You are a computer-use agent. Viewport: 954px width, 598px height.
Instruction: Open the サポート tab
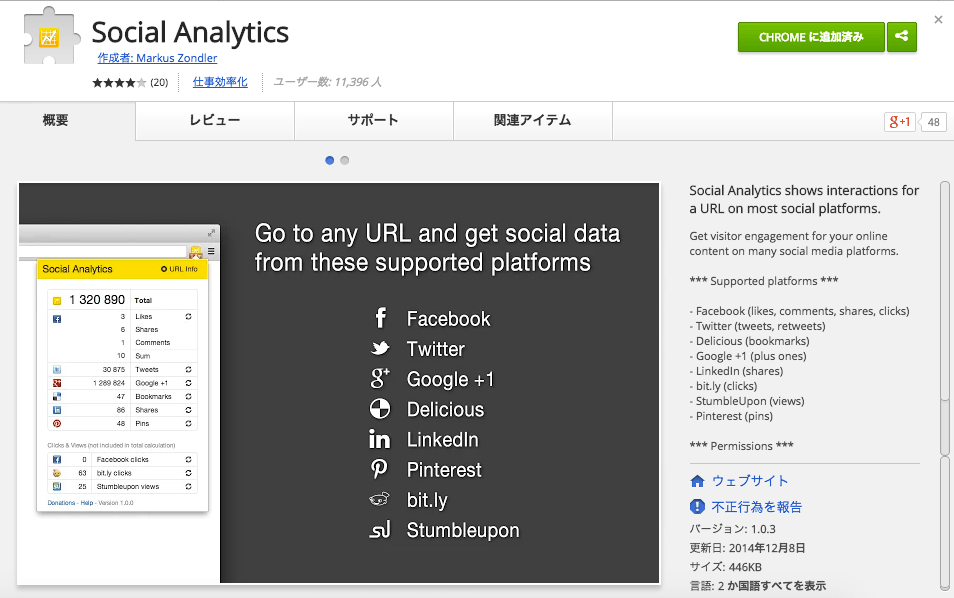(x=374, y=120)
